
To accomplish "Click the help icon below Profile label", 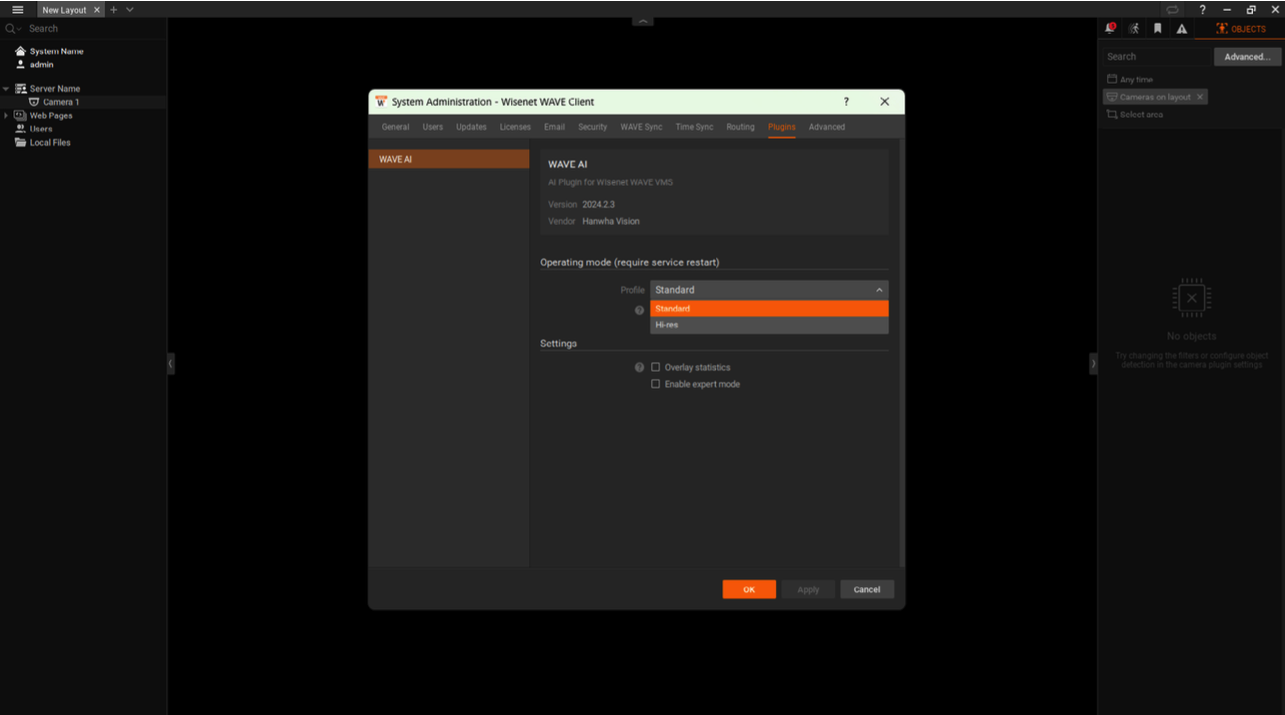I will (x=640, y=310).
